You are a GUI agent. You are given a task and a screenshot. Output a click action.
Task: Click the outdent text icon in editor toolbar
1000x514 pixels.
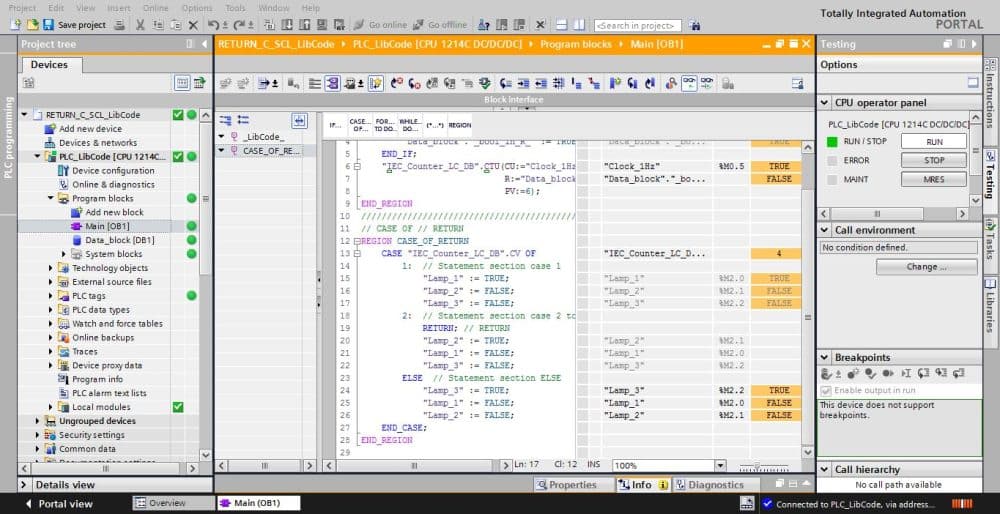pos(541,84)
